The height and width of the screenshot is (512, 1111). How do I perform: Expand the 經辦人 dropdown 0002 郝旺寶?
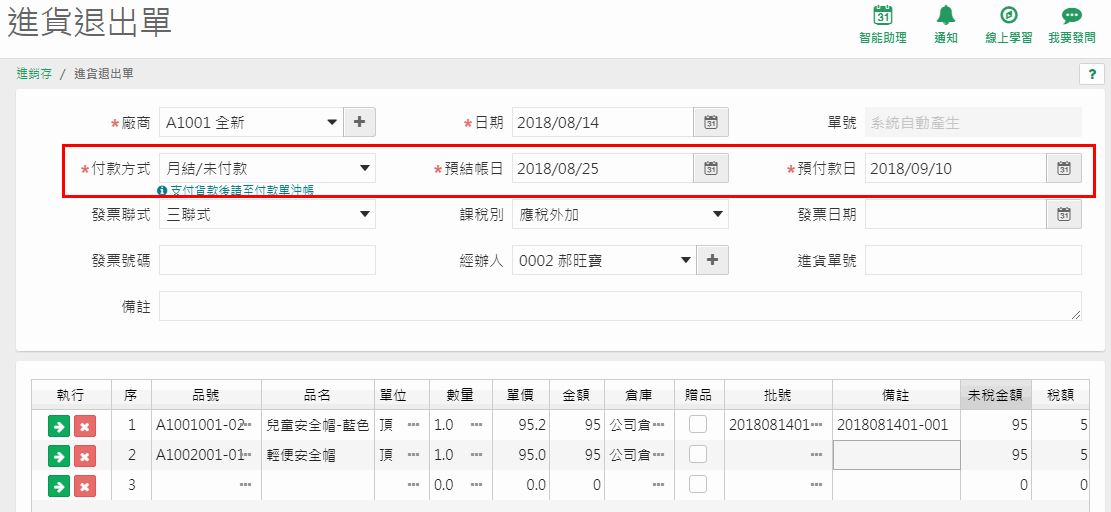(x=685, y=261)
